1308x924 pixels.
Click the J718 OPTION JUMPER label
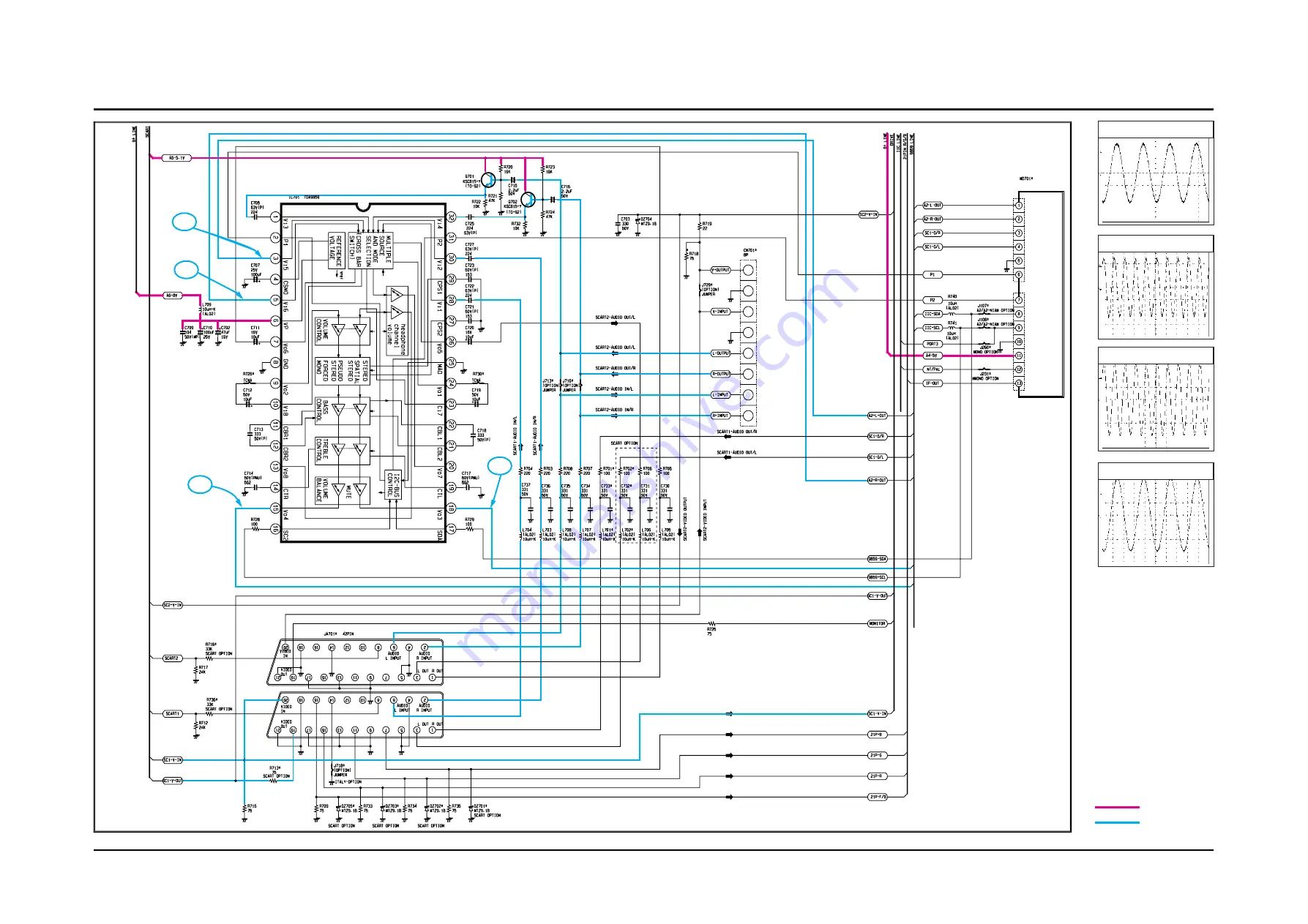[342, 770]
